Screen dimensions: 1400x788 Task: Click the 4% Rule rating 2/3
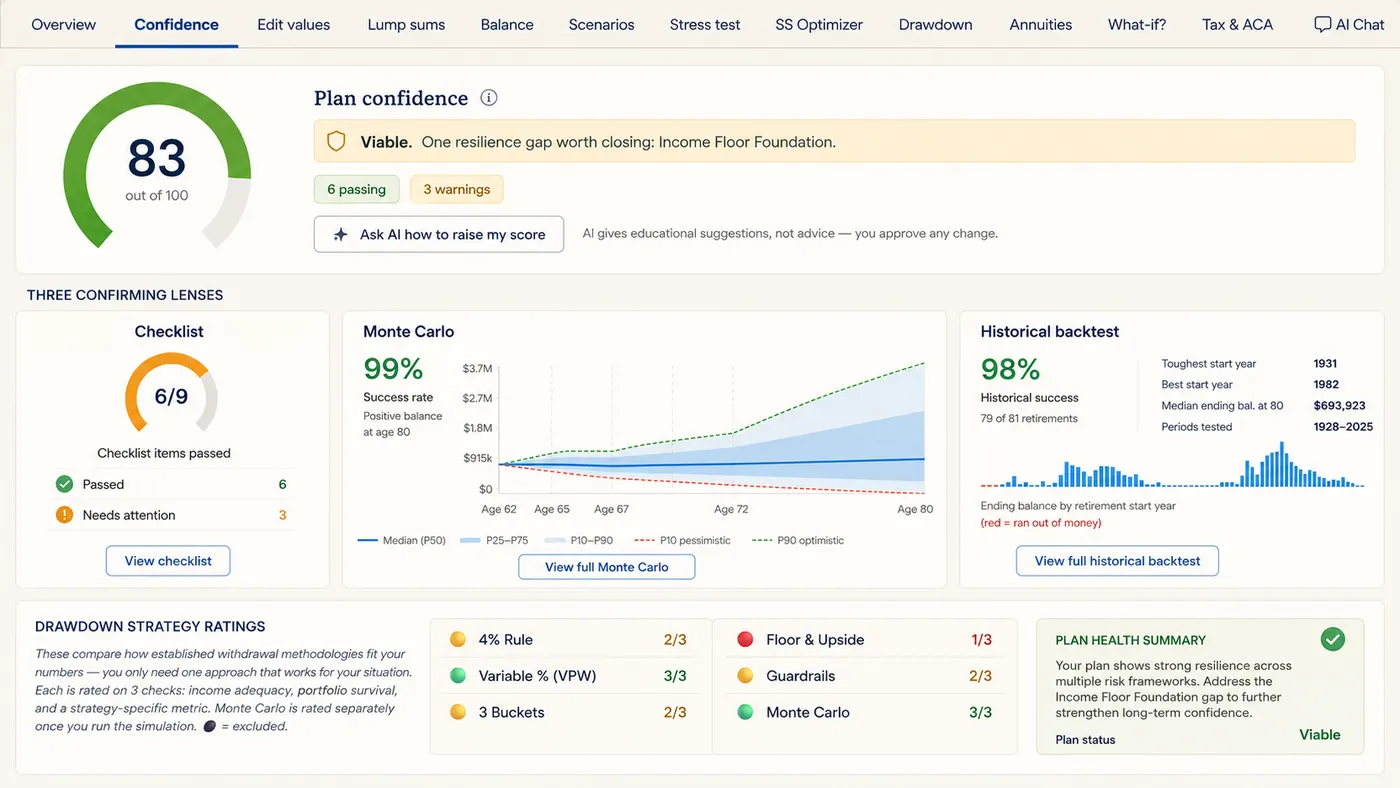point(675,640)
